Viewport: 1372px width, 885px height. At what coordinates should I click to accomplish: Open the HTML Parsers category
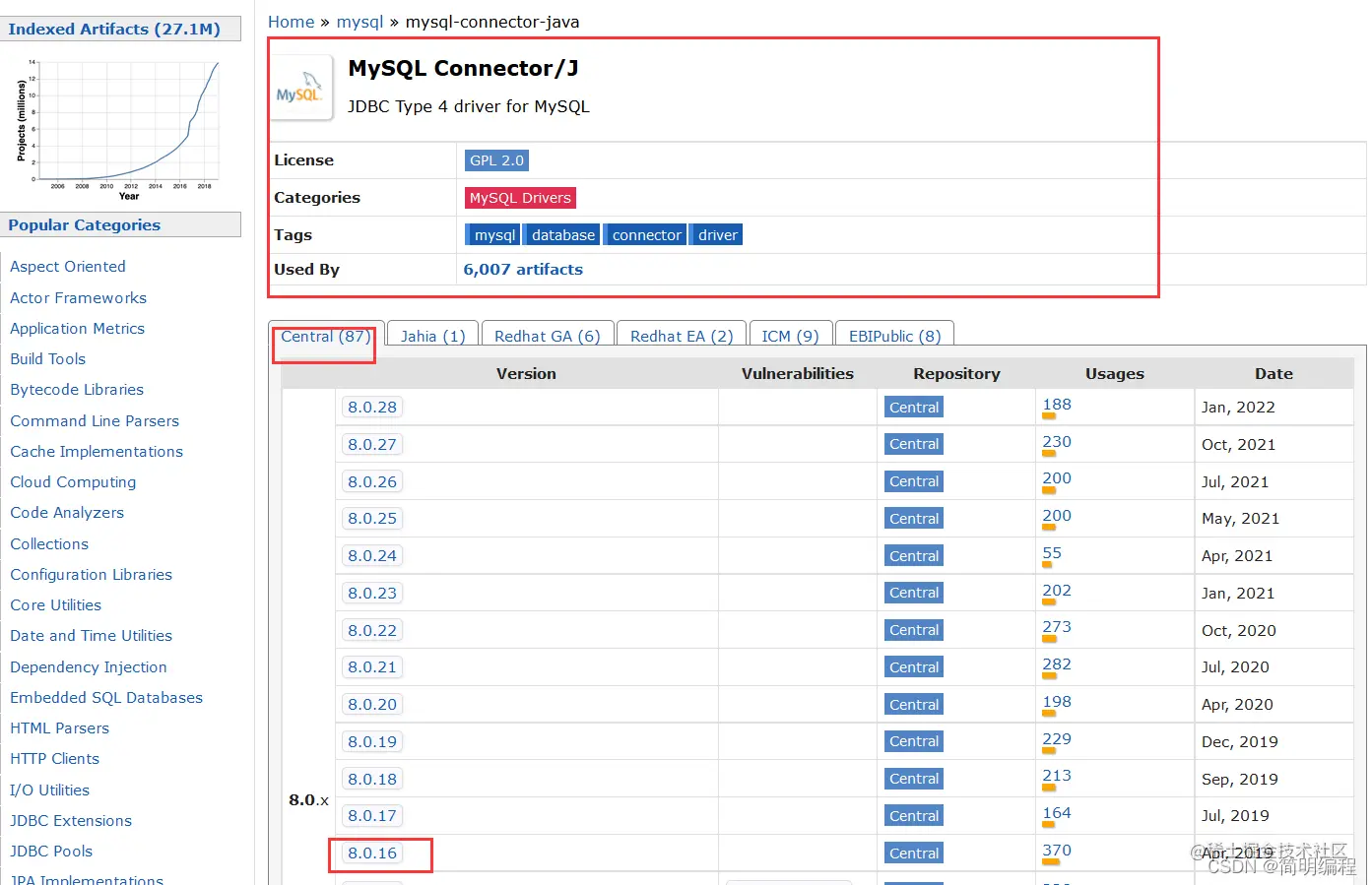[59, 728]
